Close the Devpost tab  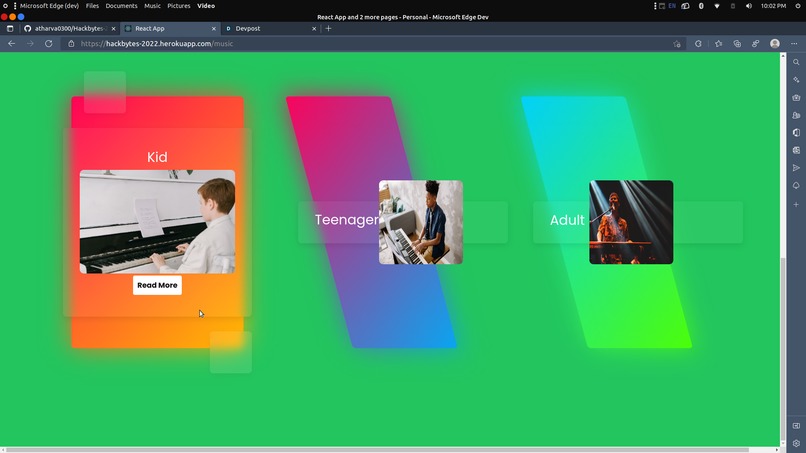coord(314,29)
